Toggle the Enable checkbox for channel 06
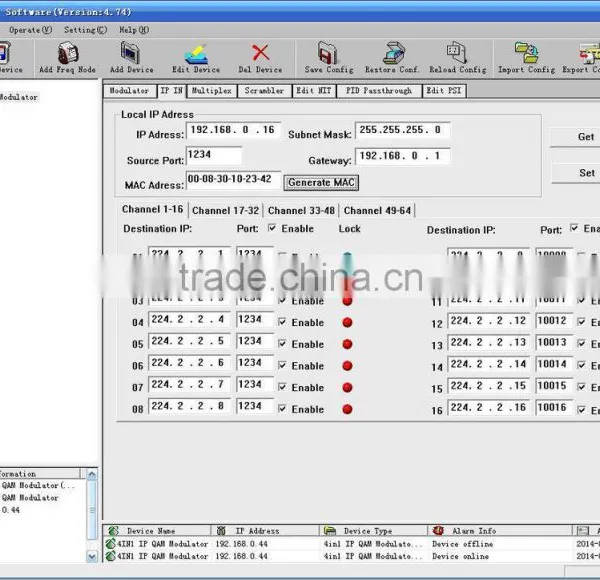The height and width of the screenshot is (580, 600). click(x=282, y=365)
